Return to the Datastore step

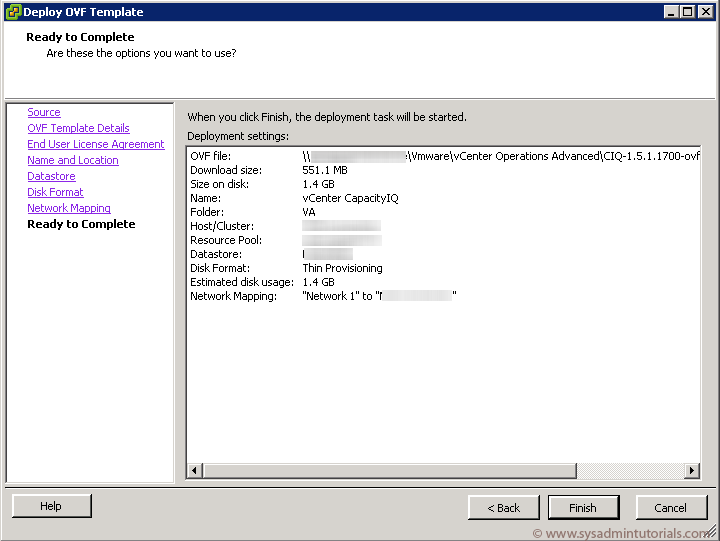click(x=51, y=176)
